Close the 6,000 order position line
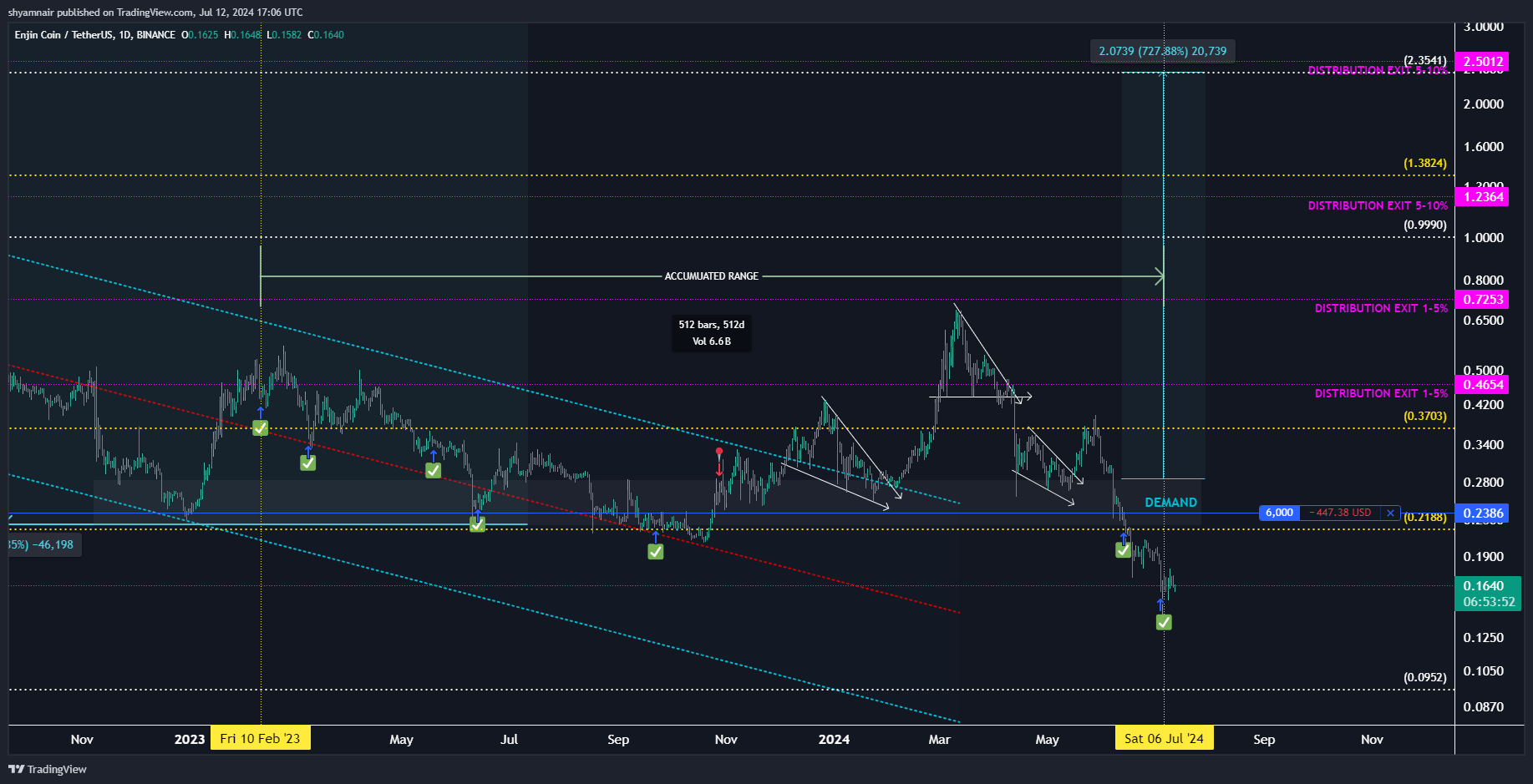The width and height of the screenshot is (1533, 784). pyautogui.click(x=1390, y=513)
